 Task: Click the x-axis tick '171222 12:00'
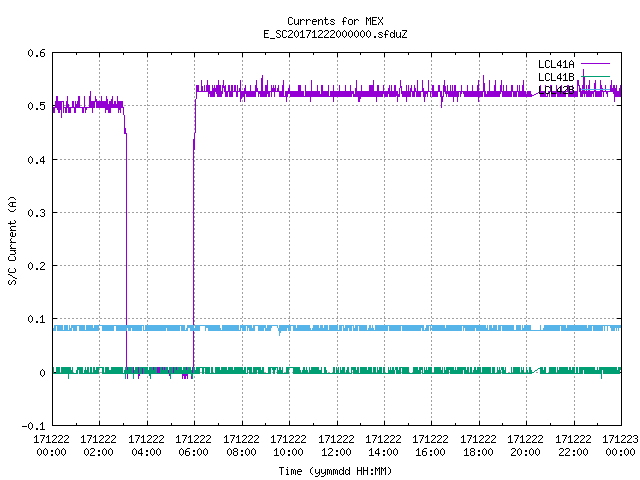[336, 445]
